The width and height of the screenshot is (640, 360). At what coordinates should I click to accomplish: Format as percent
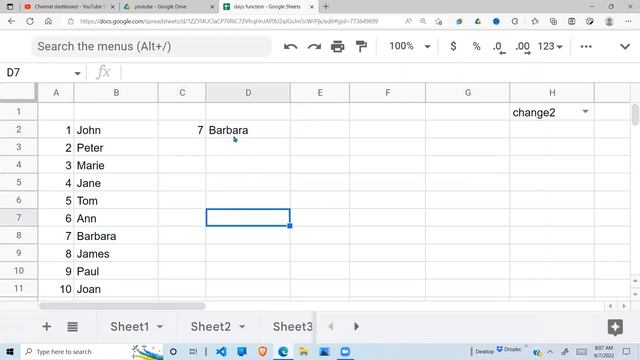(476, 46)
